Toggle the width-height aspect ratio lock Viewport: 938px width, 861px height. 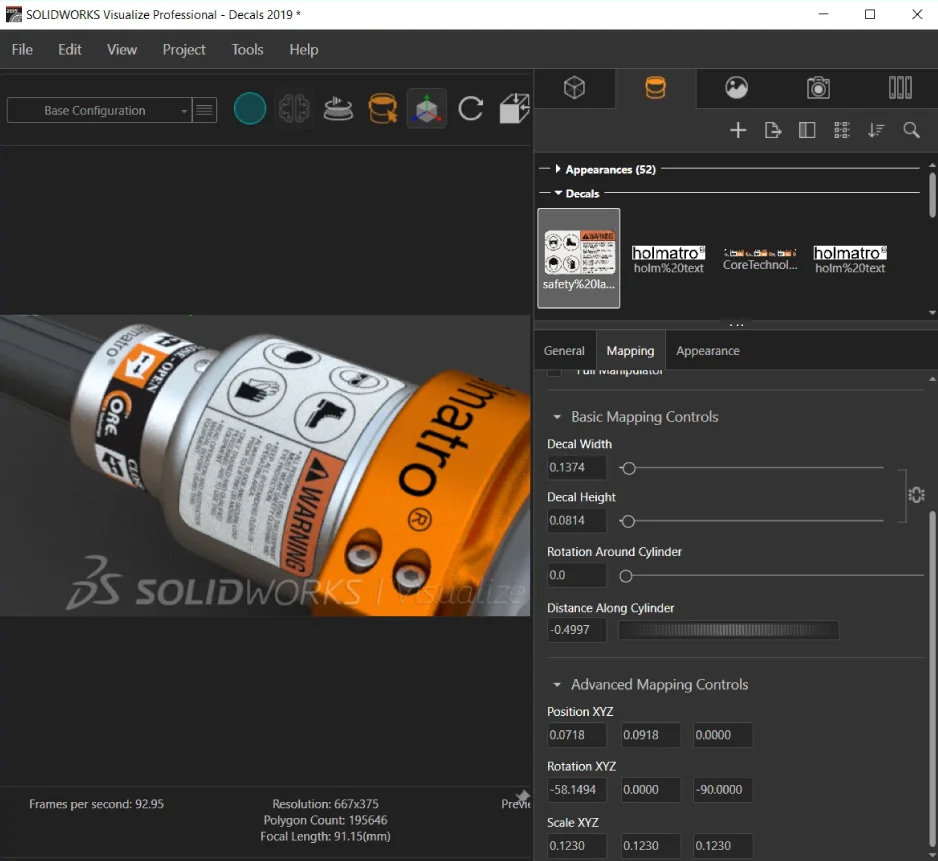pyautogui.click(x=916, y=494)
